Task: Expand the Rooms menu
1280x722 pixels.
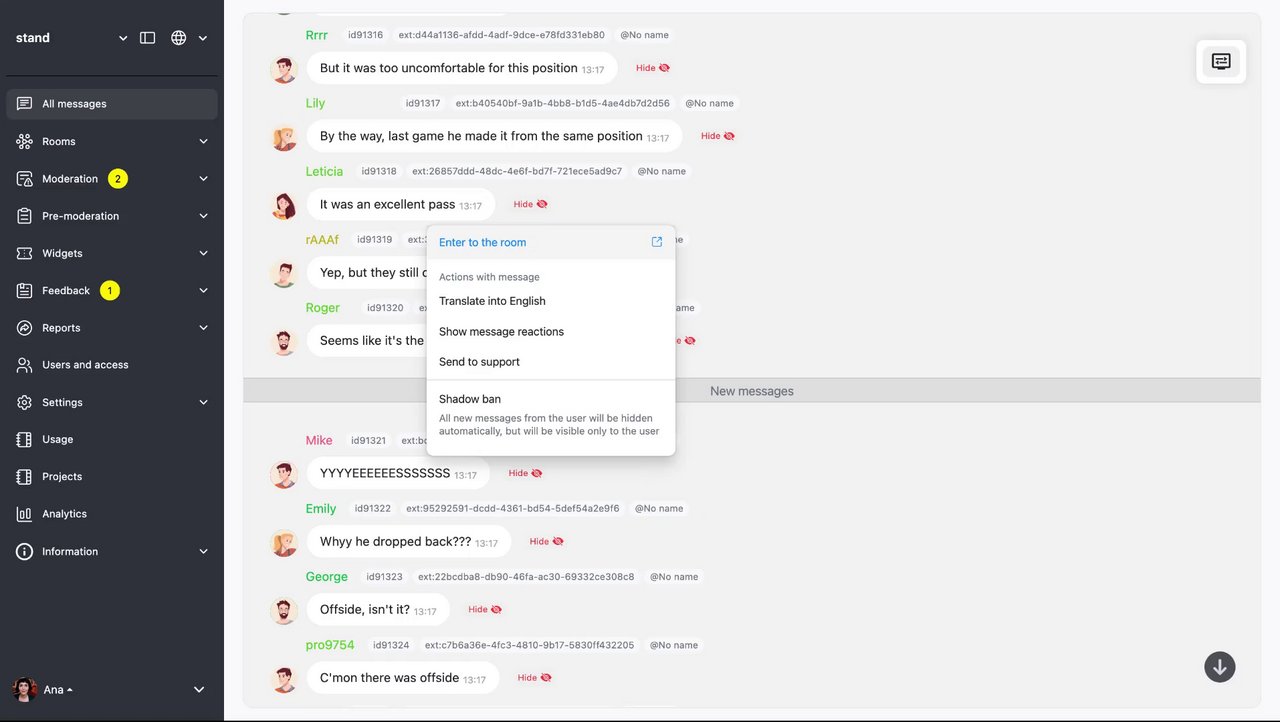Action: [112, 141]
